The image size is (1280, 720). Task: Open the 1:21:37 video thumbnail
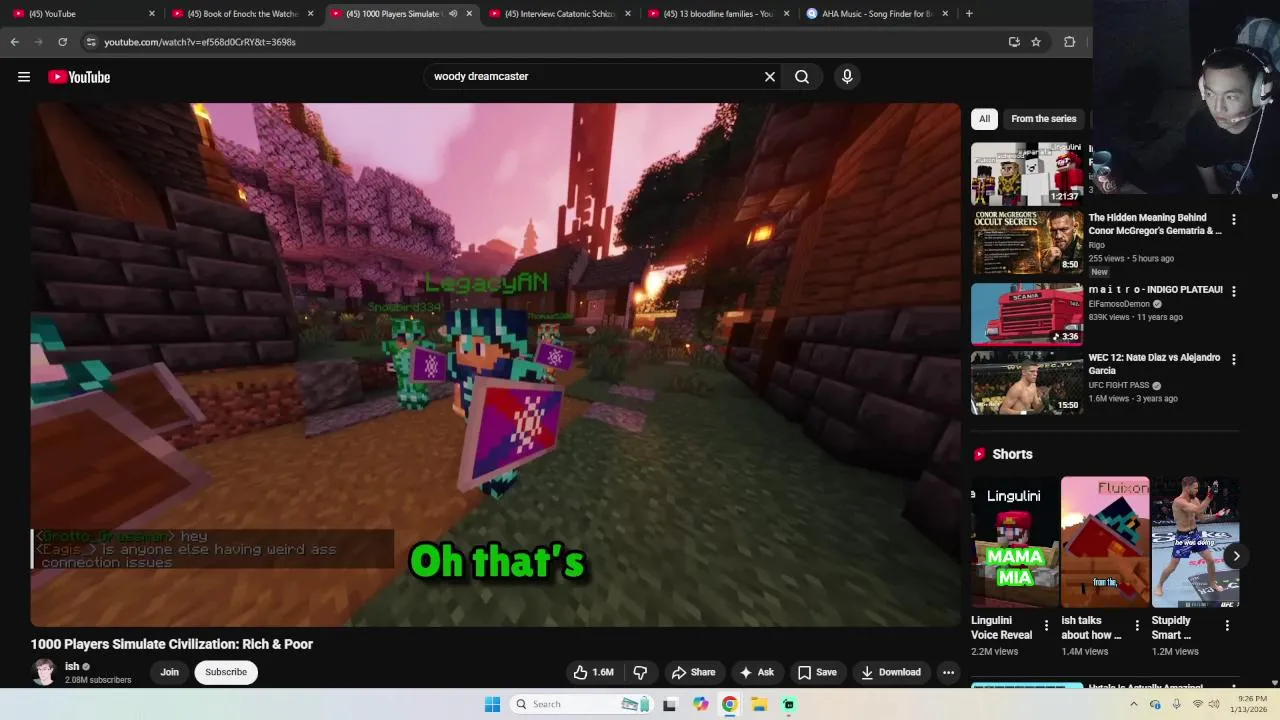click(1027, 174)
